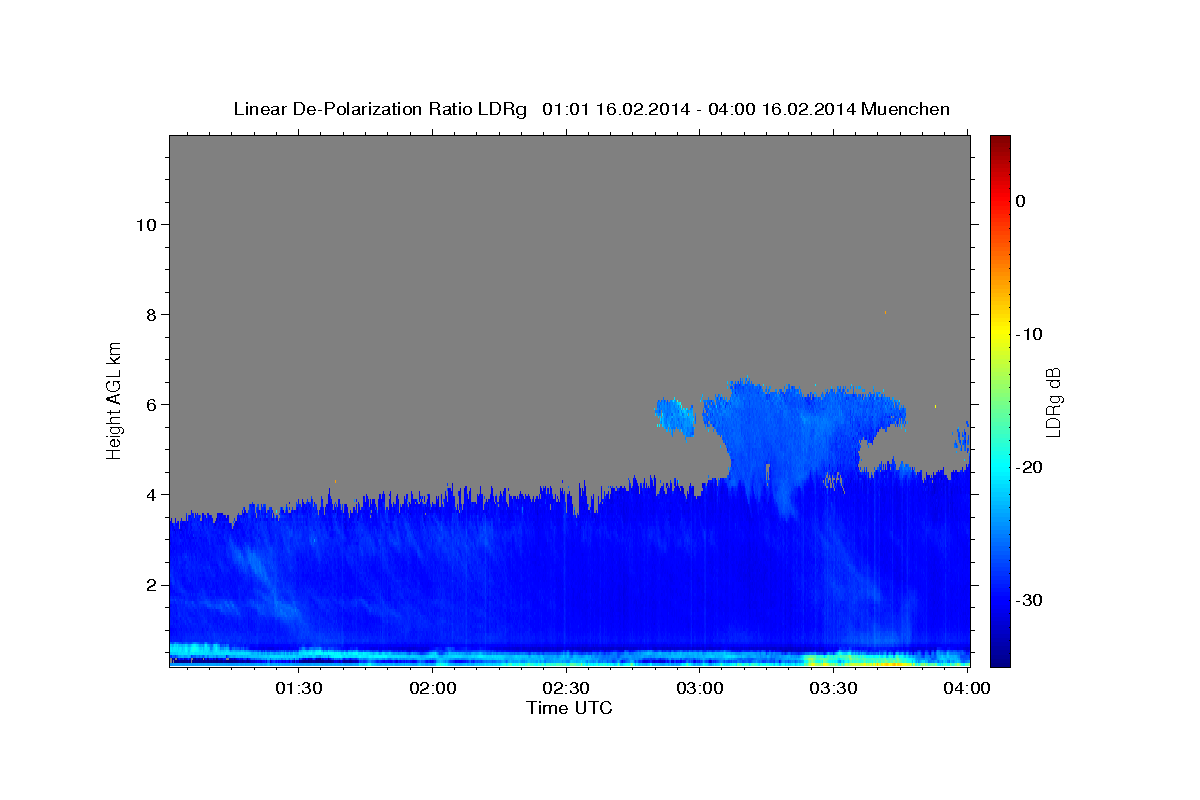Click the 'Time UTC' axis label
Viewport: 1200px width, 800px height.
pyautogui.click(x=569, y=708)
